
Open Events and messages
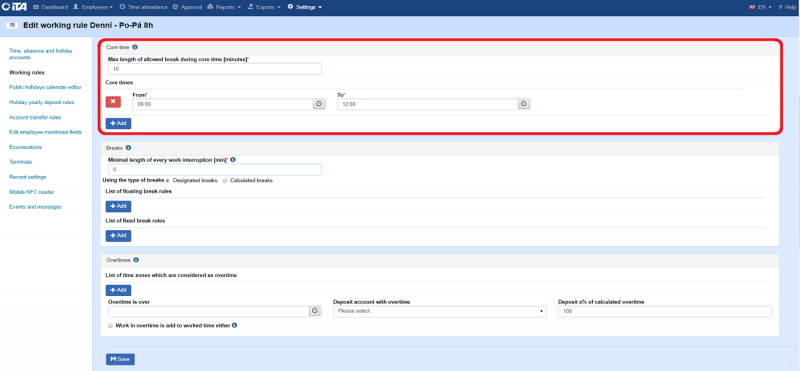pyautogui.click(x=35, y=207)
